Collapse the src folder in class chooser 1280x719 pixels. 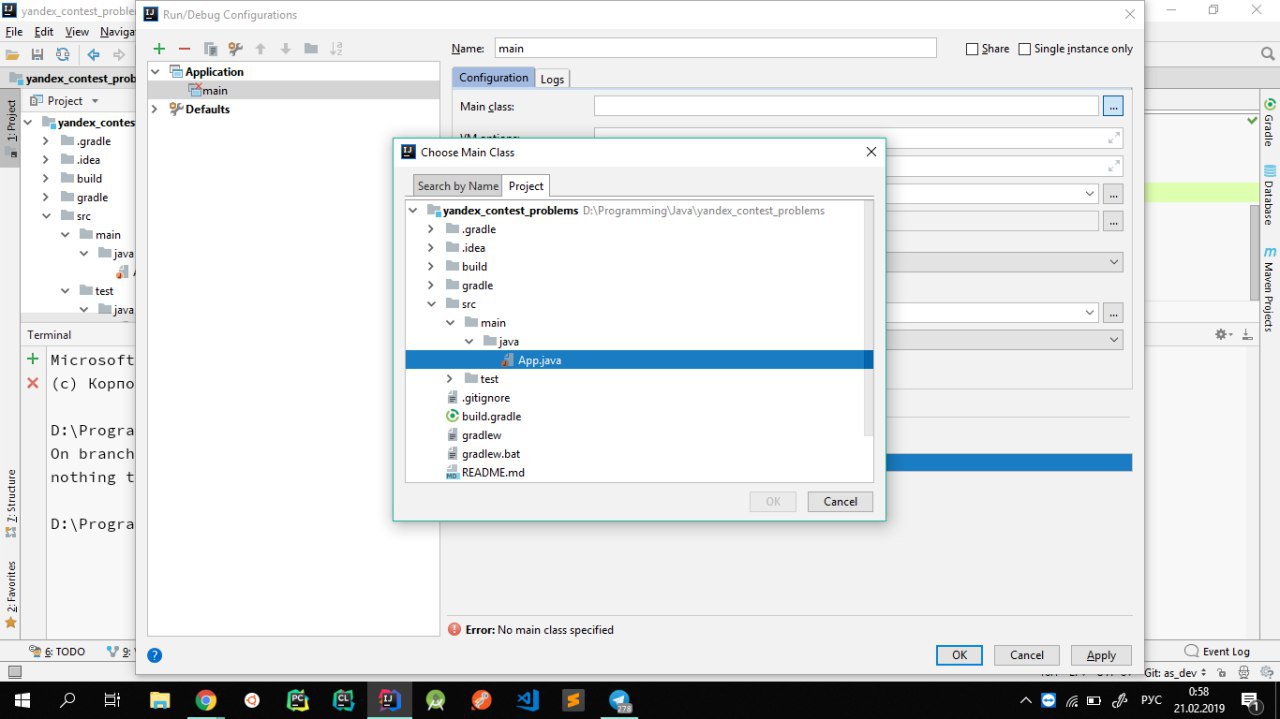(x=431, y=304)
